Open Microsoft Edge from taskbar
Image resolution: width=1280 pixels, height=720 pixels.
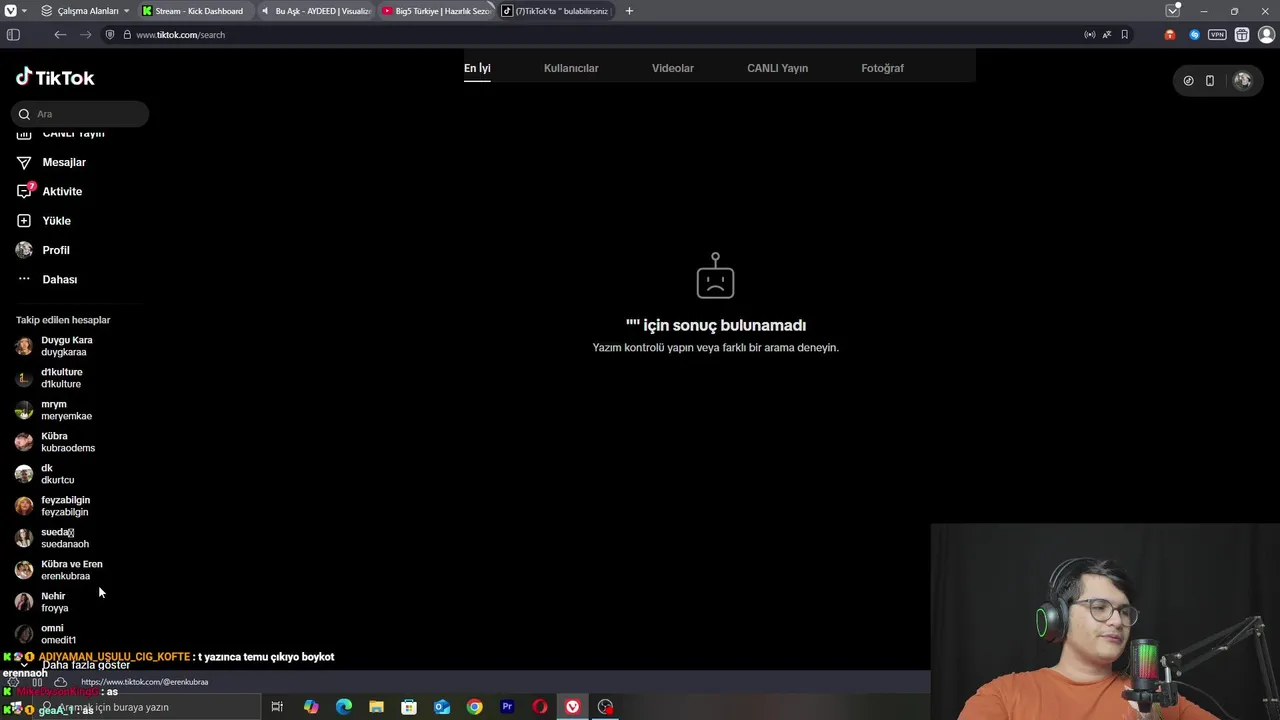point(344,707)
